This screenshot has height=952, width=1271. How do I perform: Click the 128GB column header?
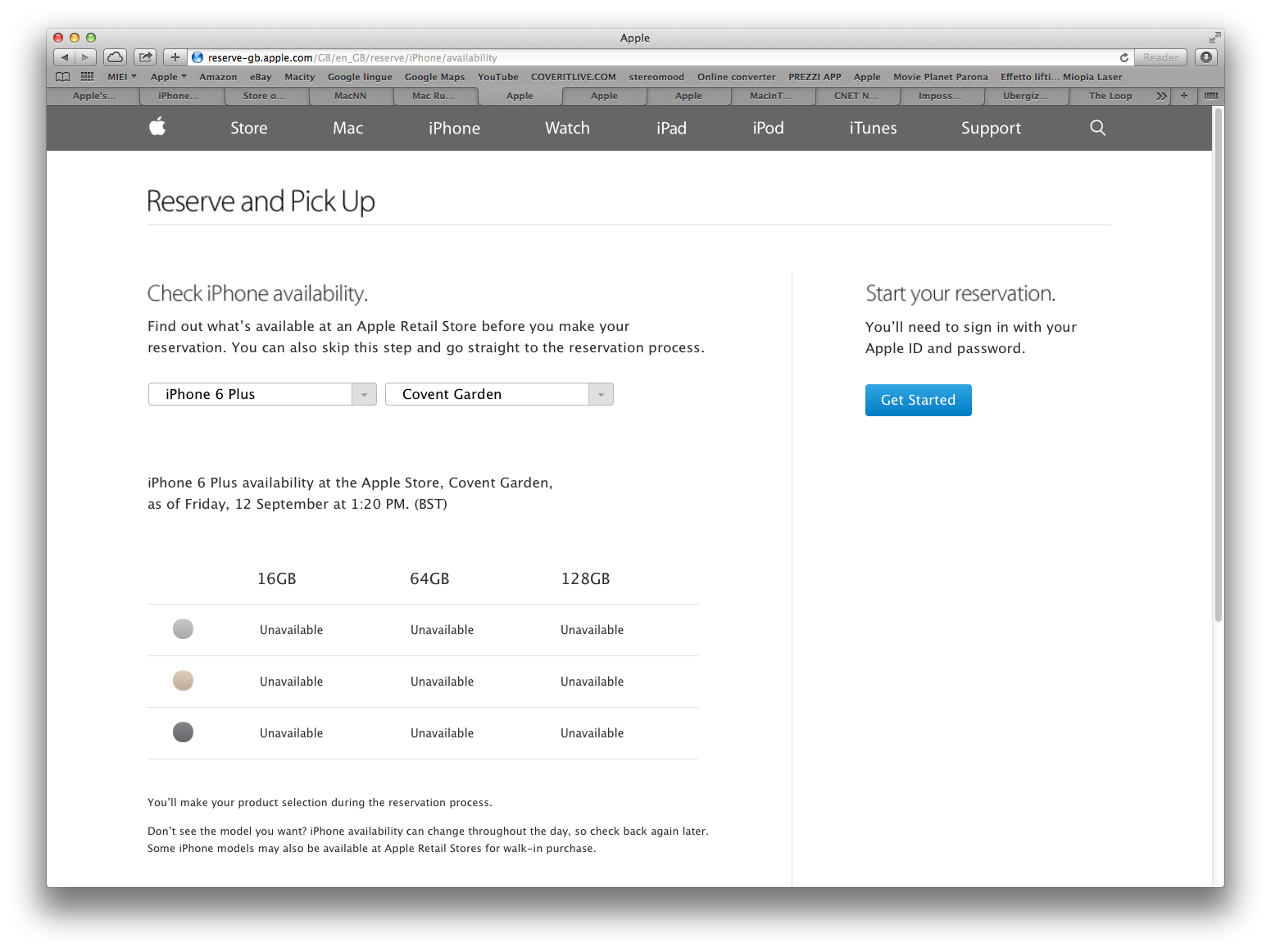[x=586, y=578]
